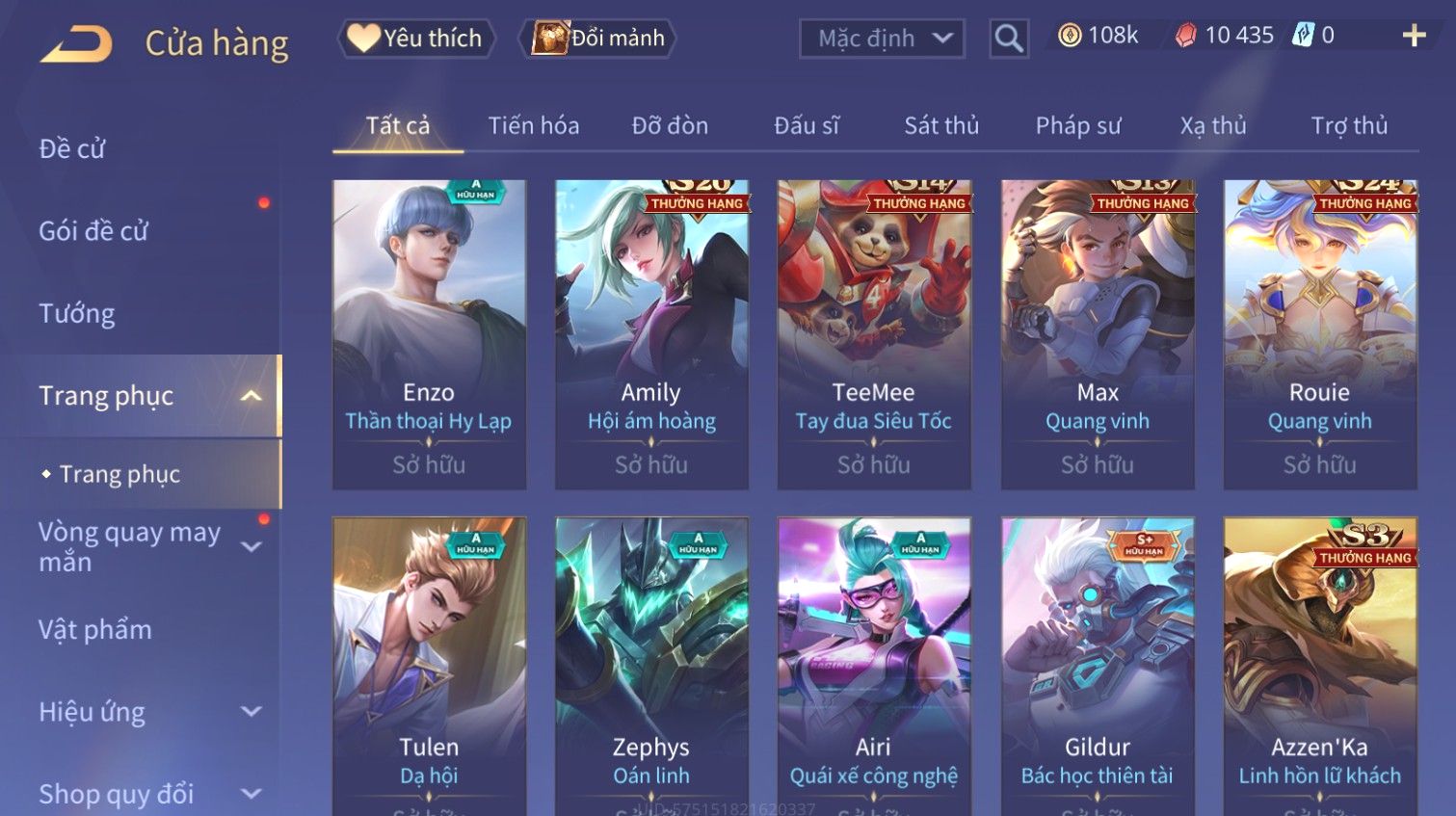Screen dimensions: 1456x816
Task: Select the Enzo Thần thoại Hy Lạp skin
Action: [x=429, y=334]
